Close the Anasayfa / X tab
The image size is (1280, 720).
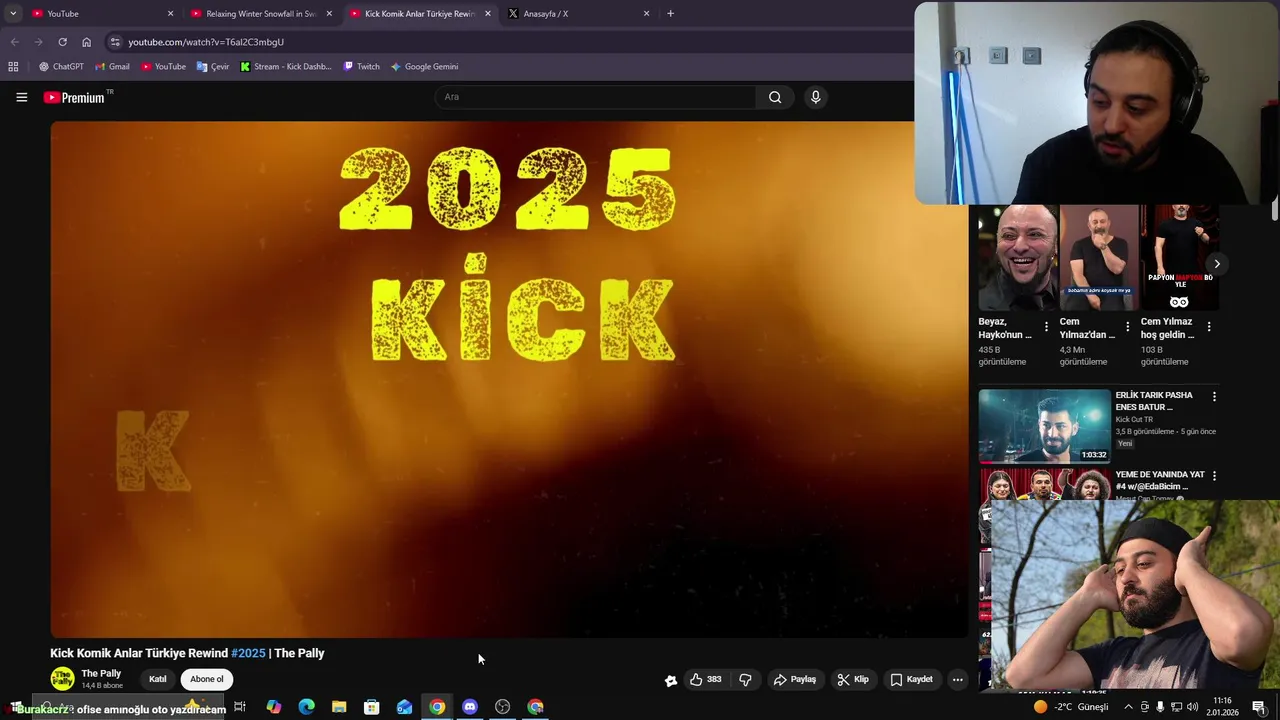(646, 14)
